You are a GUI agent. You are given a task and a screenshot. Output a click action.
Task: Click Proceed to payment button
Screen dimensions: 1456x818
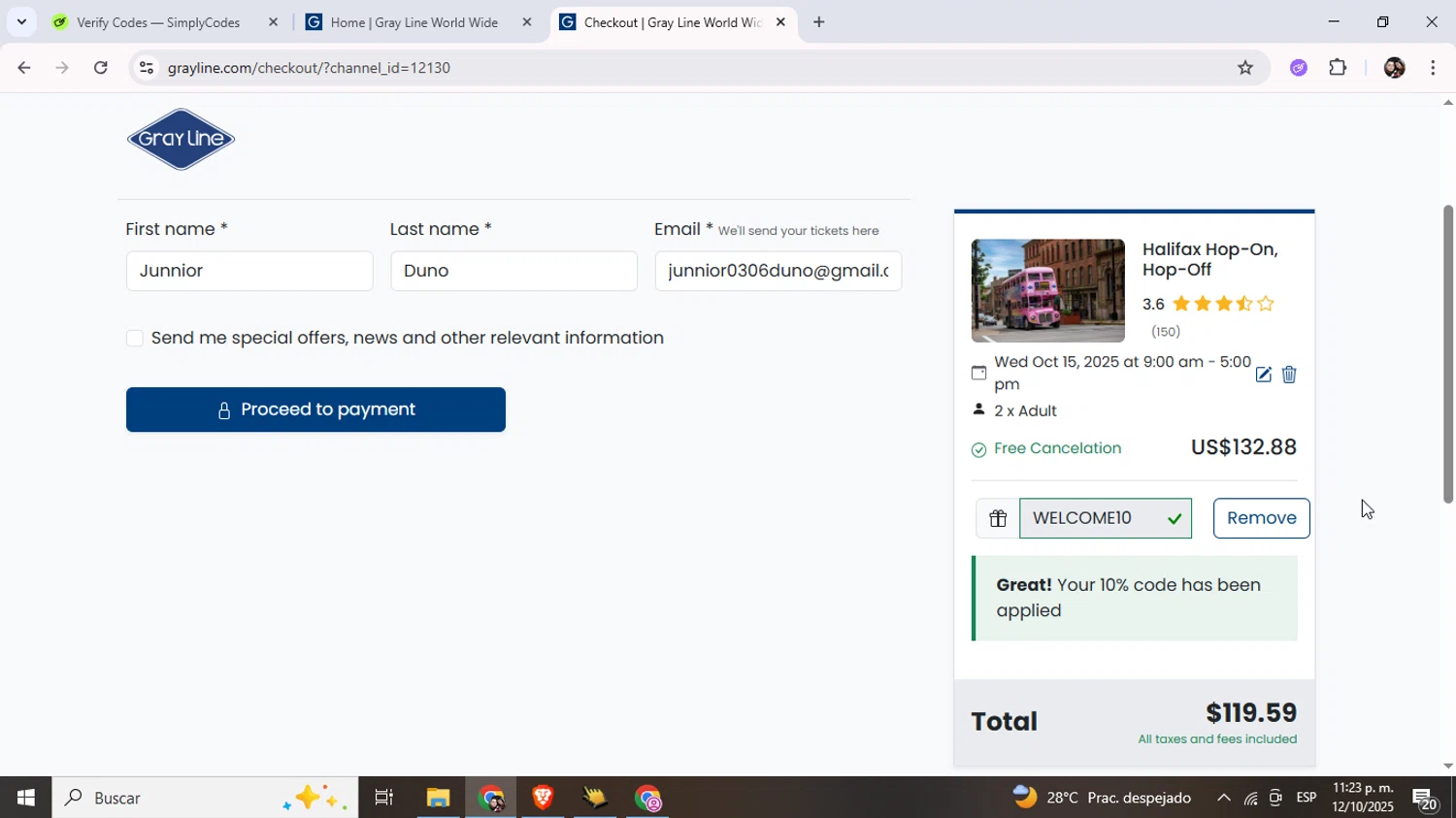(315, 409)
